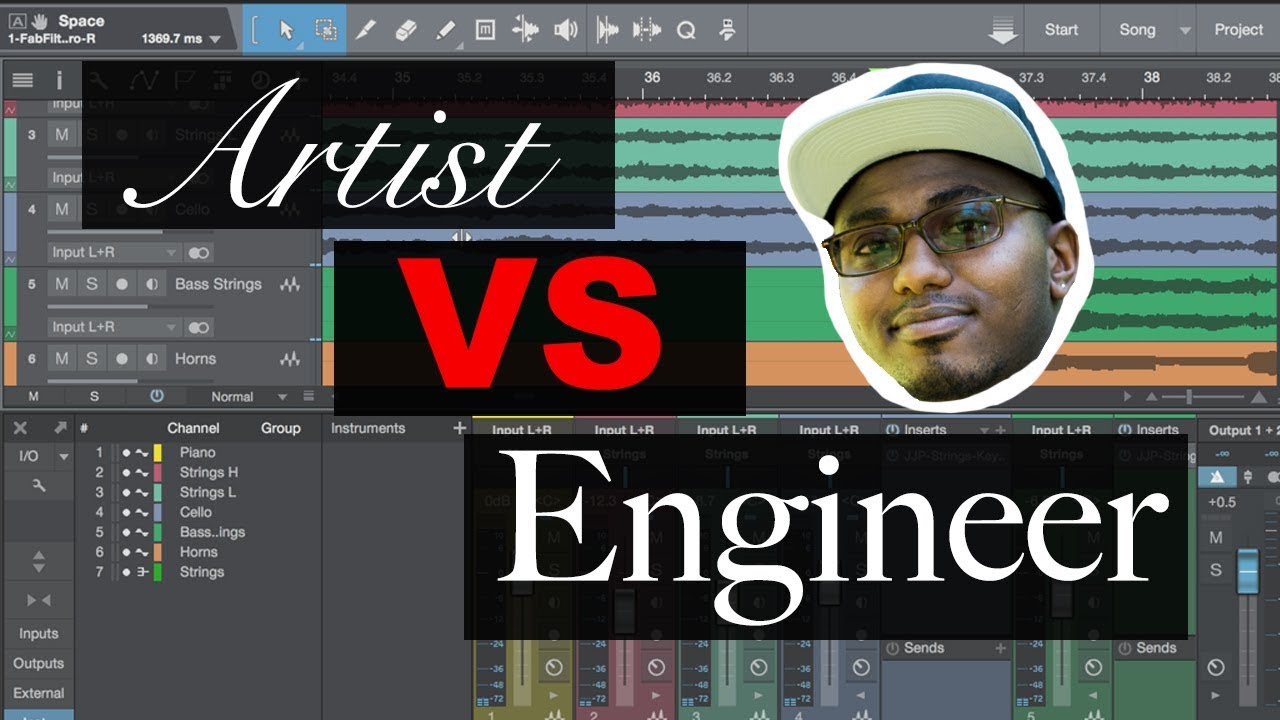Click Bass Strings instrument editor icon
The image size is (1280, 720).
pos(290,284)
